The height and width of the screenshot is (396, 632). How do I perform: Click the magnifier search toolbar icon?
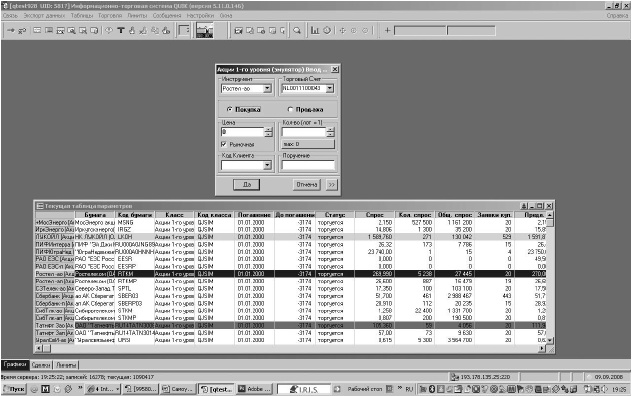pyautogui.click(x=297, y=31)
